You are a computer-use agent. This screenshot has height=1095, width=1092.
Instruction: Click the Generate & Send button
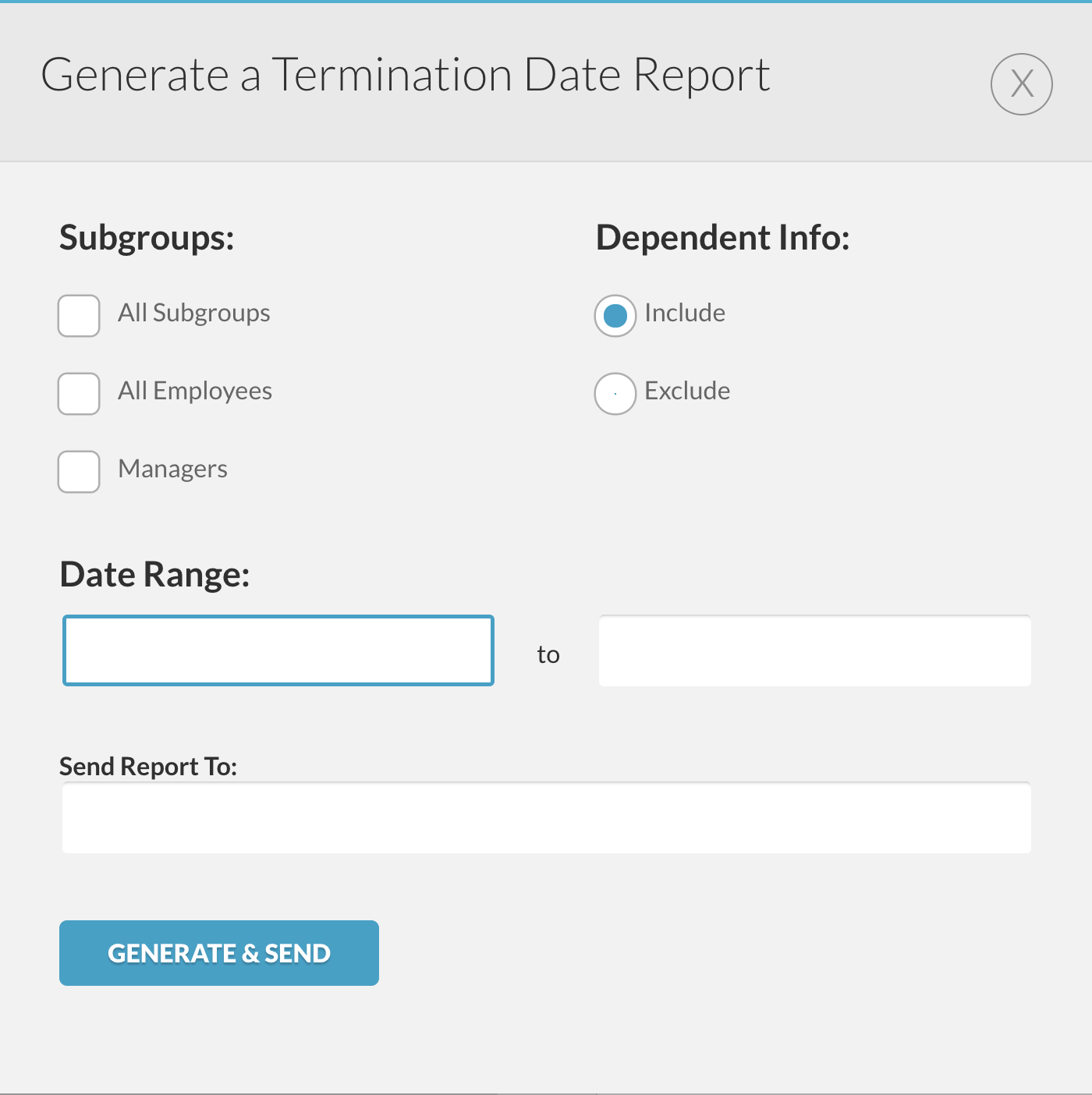click(x=219, y=953)
